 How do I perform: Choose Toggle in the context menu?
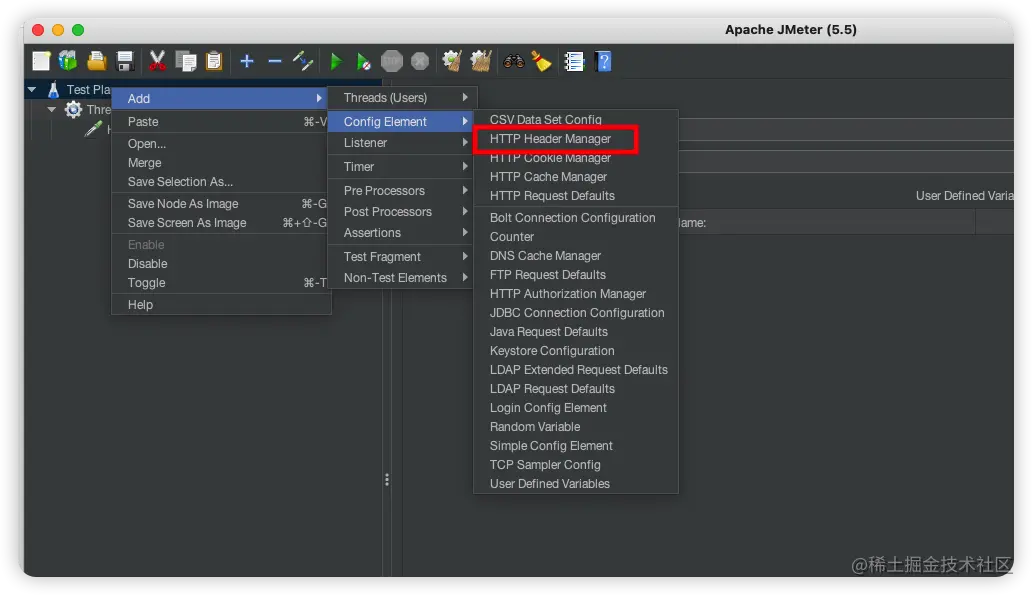point(220,283)
